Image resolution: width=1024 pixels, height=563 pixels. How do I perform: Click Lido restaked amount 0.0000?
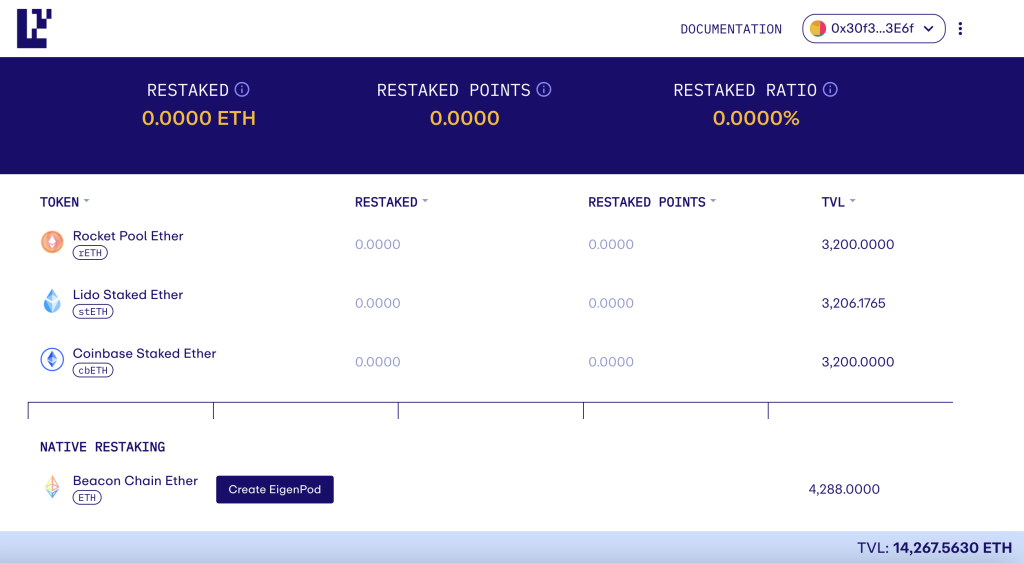coord(377,303)
